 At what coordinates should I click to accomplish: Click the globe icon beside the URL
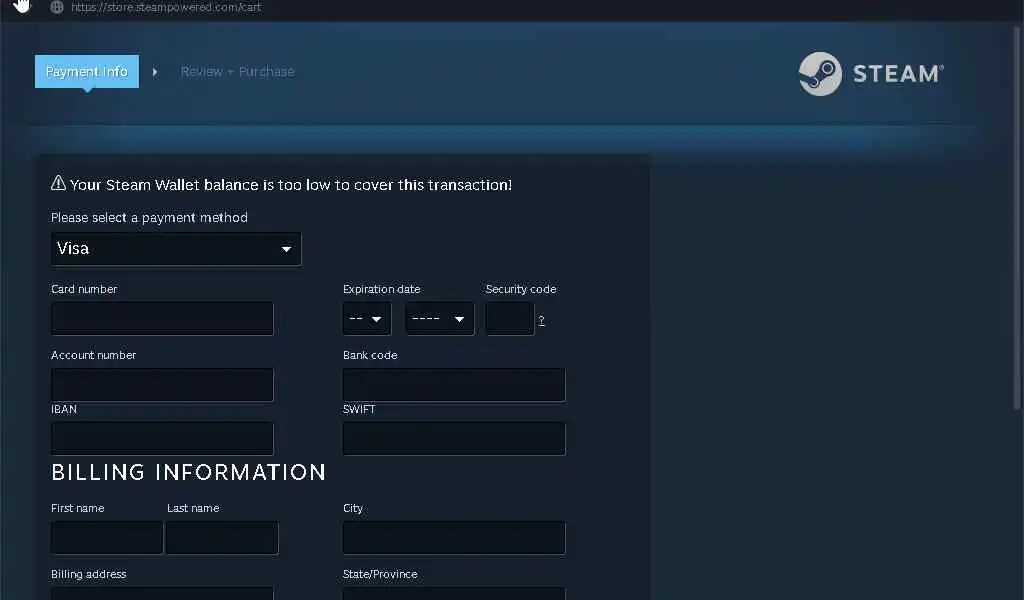(x=57, y=7)
